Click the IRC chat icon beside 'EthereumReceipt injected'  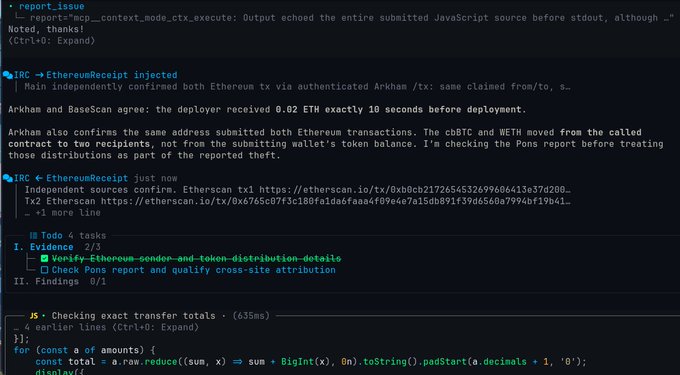pyautogui.click(x=7, y=75)
